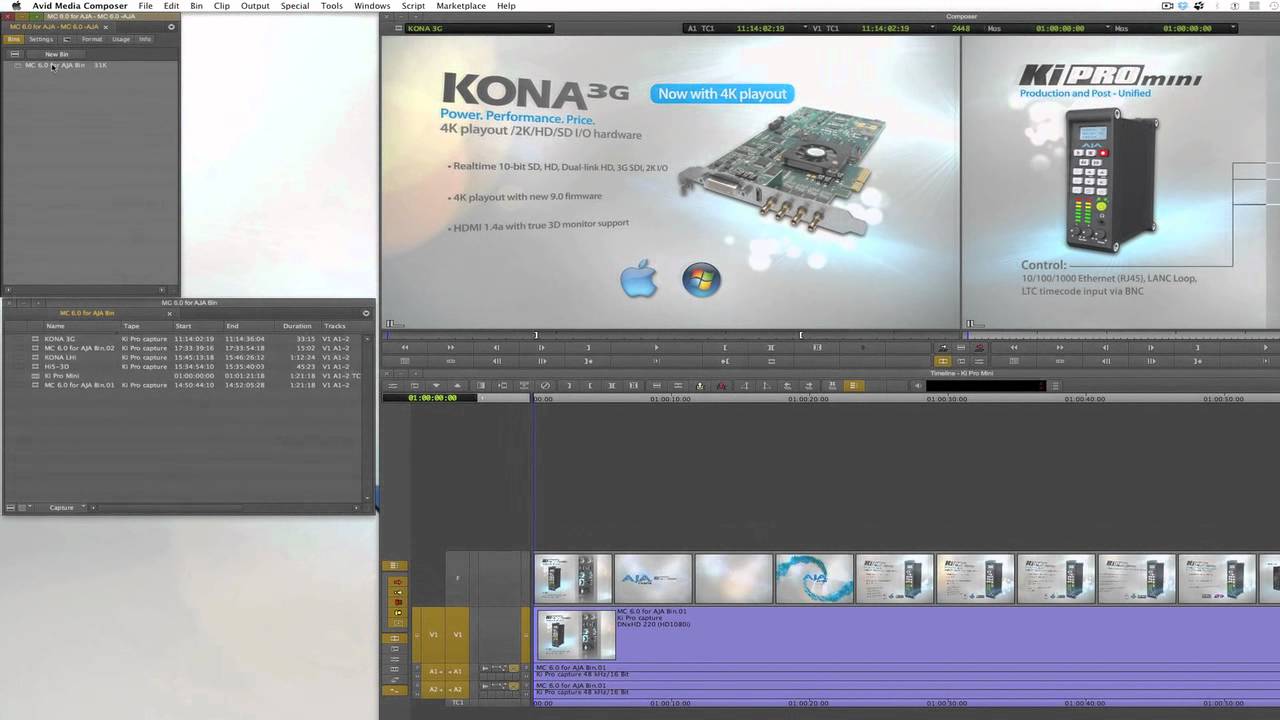Select the TC1 timecode track label

(x=458, y=702)
